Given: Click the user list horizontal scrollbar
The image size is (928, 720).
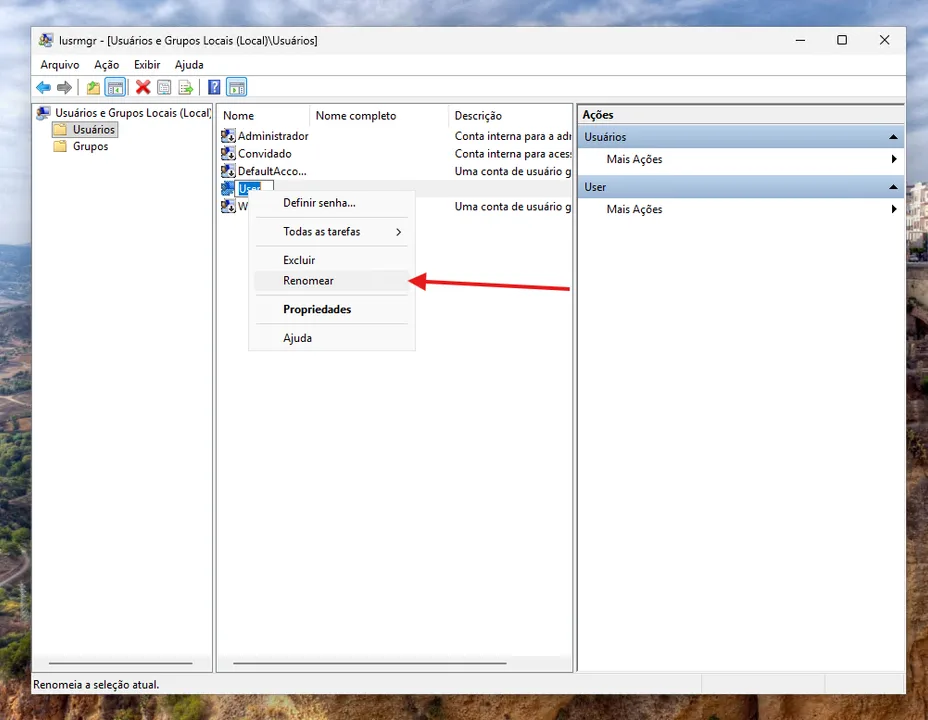Looking at the screenshot, I should pos(370,663).
